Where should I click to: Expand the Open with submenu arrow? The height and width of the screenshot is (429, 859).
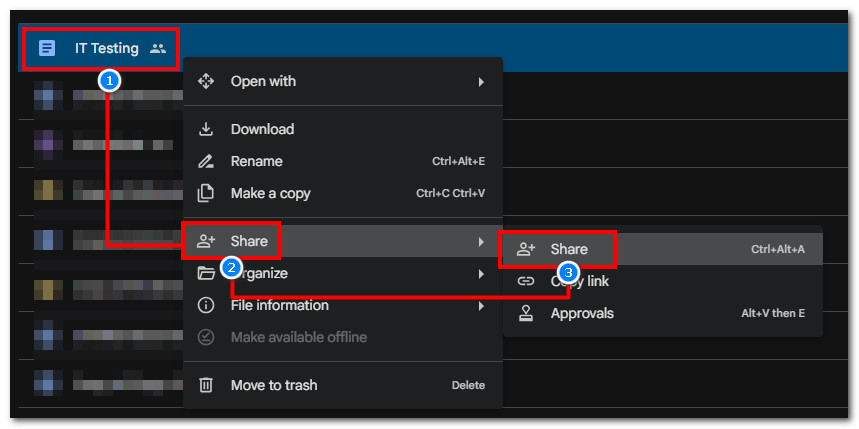tap(481, 82)
